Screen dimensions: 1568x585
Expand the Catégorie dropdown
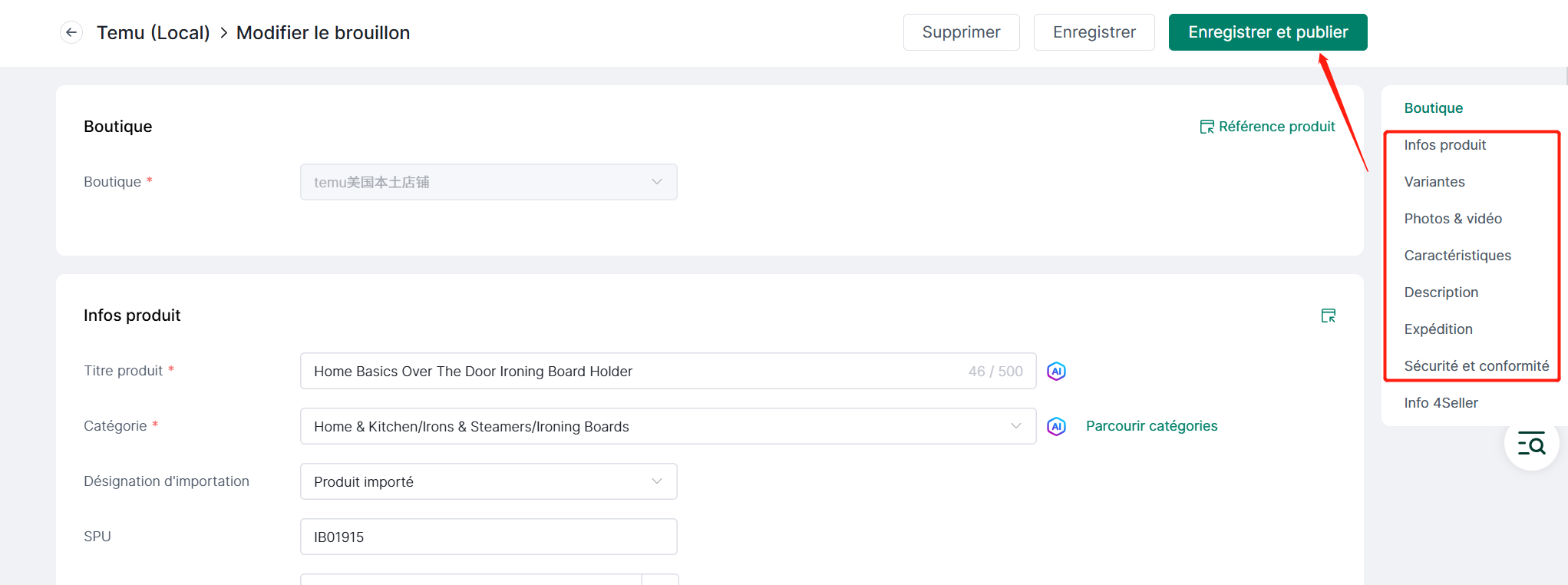(668, 426)
